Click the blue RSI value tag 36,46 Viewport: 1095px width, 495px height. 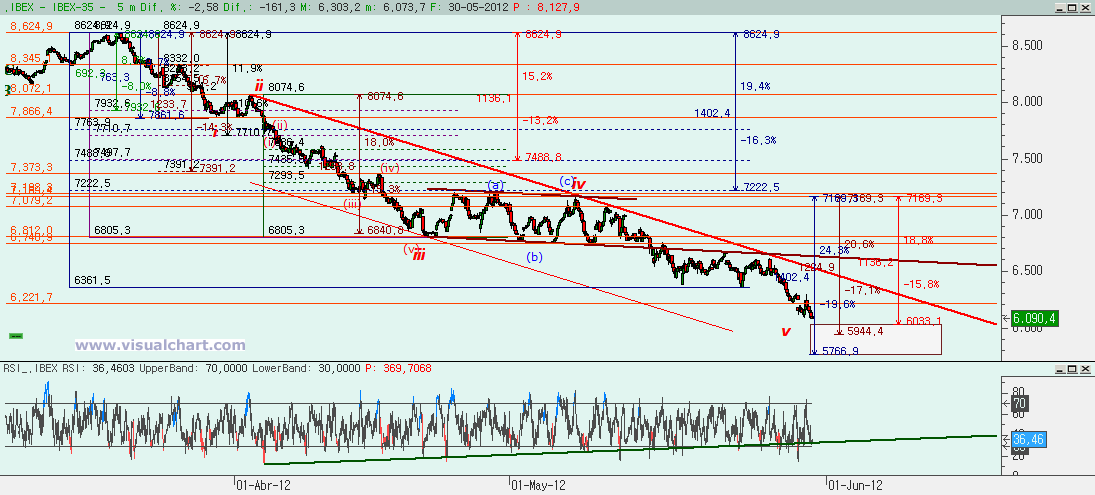(x=1029, y=441)
